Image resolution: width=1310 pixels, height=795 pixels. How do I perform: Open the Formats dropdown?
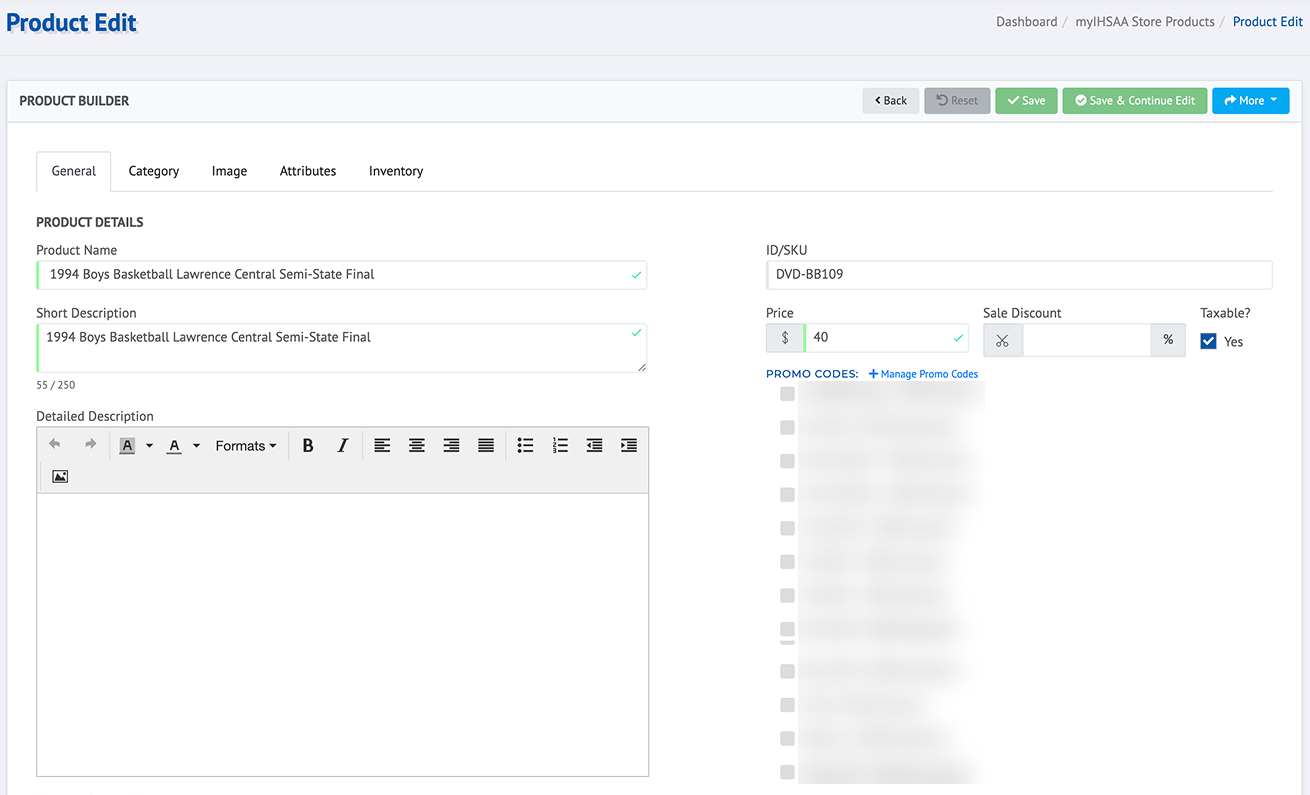pyautogui.click(x=246, y=446)
